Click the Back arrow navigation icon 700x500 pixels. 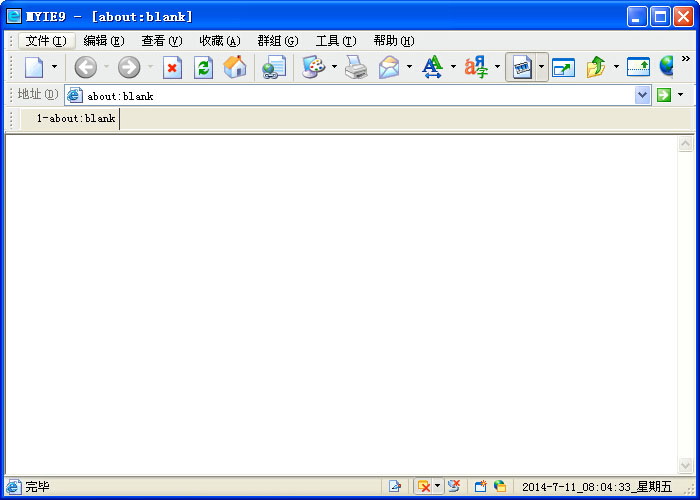(86, 67)
